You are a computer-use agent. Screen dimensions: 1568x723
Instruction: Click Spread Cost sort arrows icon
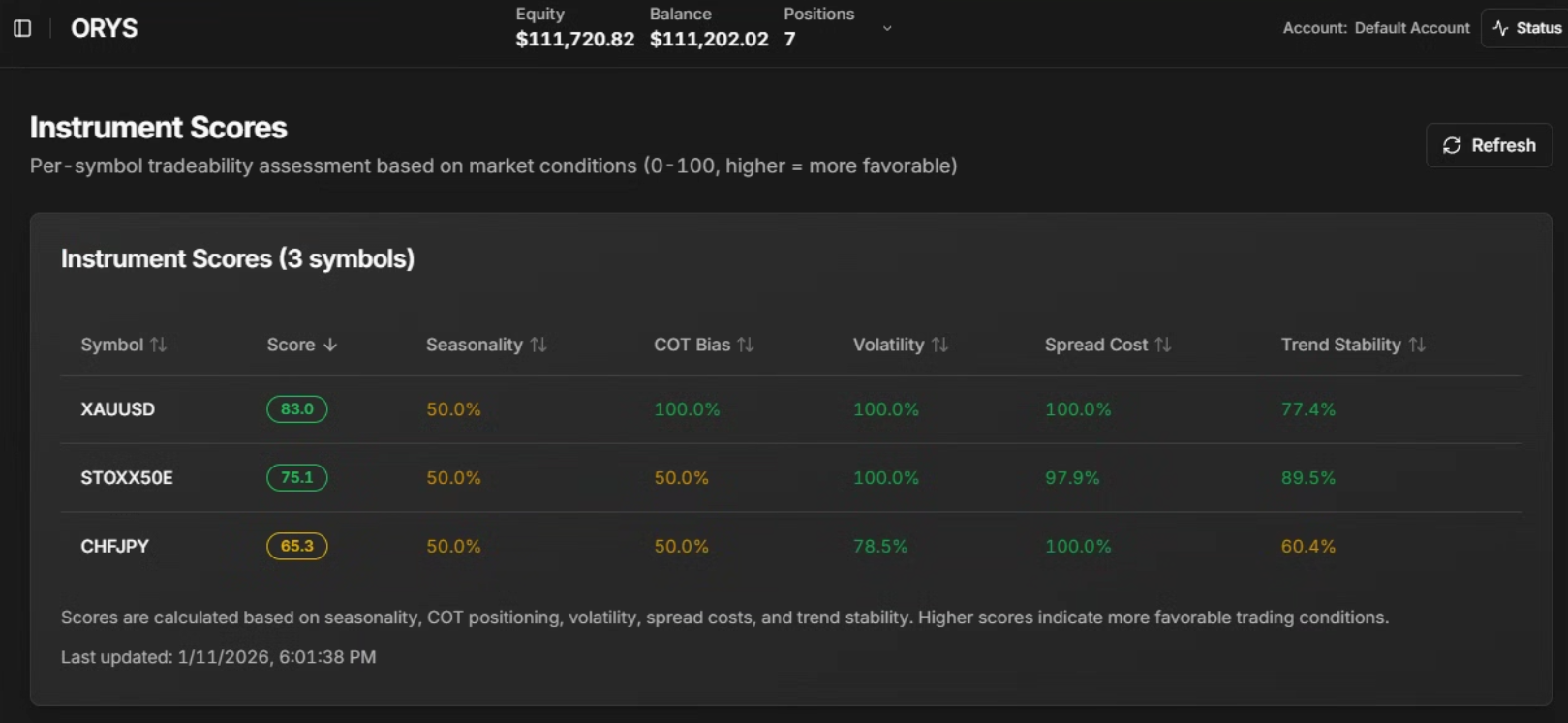[1163, 345]
